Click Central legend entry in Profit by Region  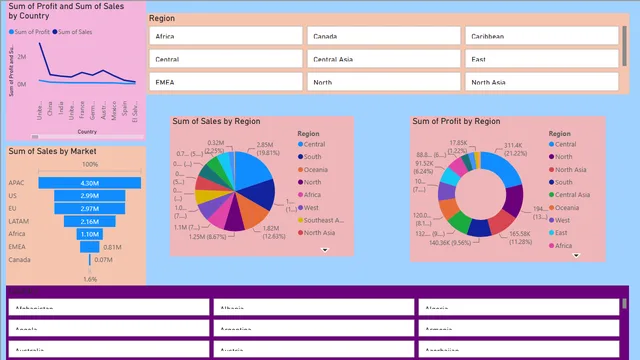pos(562,144)
